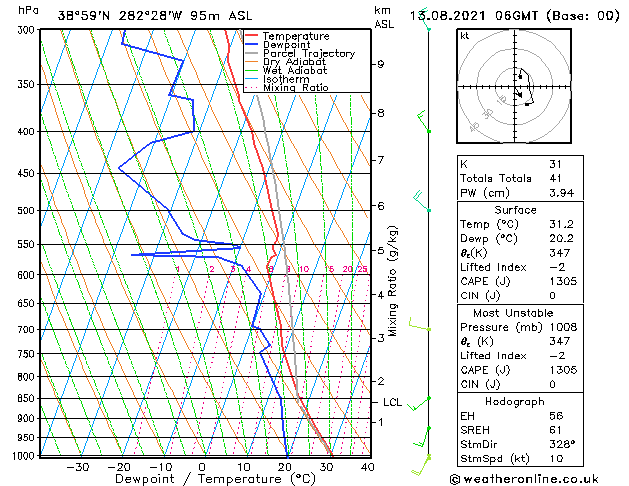The image size is (629, 486).
Task: Click the red Temperature legend line sample
Action: pyautogui.click(x=252, y=36)
